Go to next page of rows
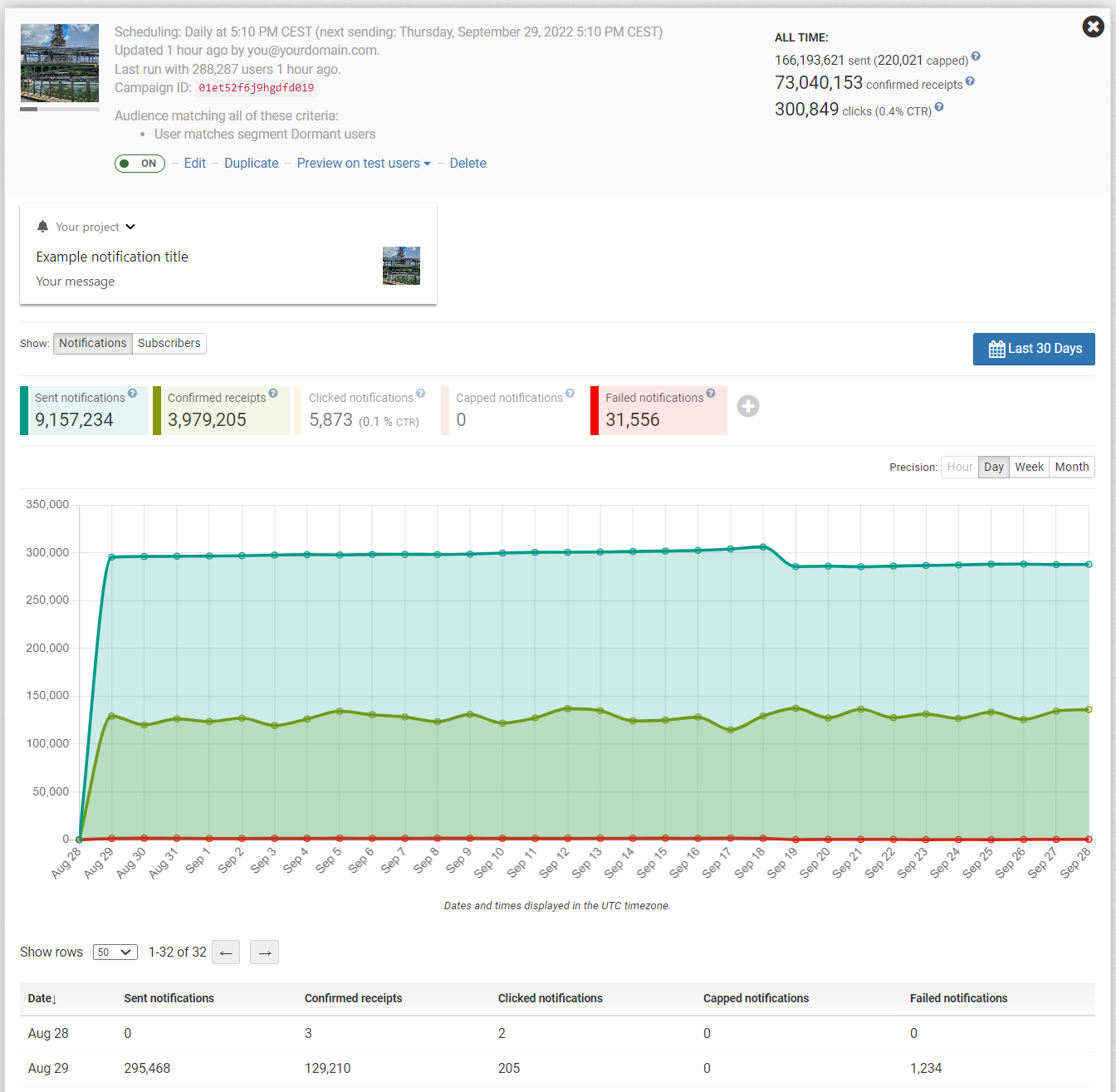The width and height of the screenshot is (1116, 1092). coord(264,952)
